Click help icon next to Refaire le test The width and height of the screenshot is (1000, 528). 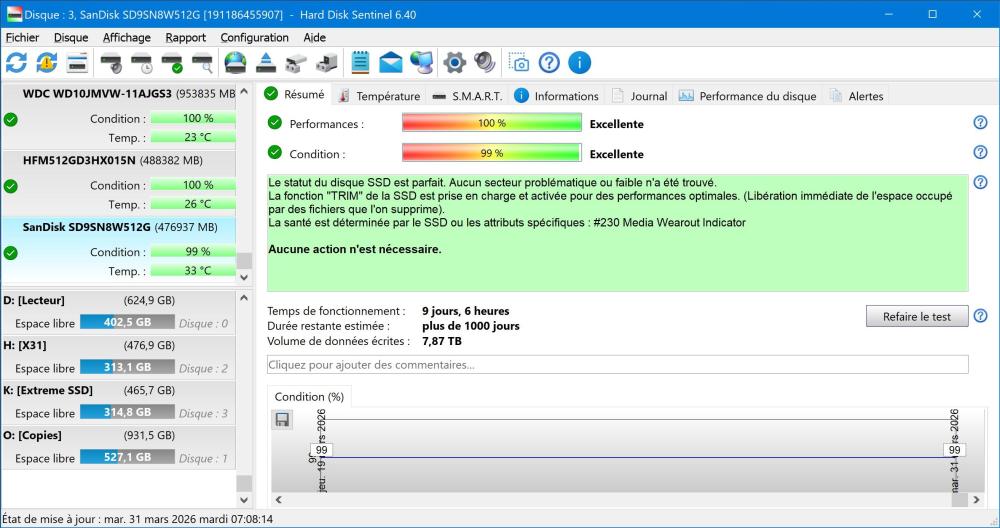tap(980, 316)
